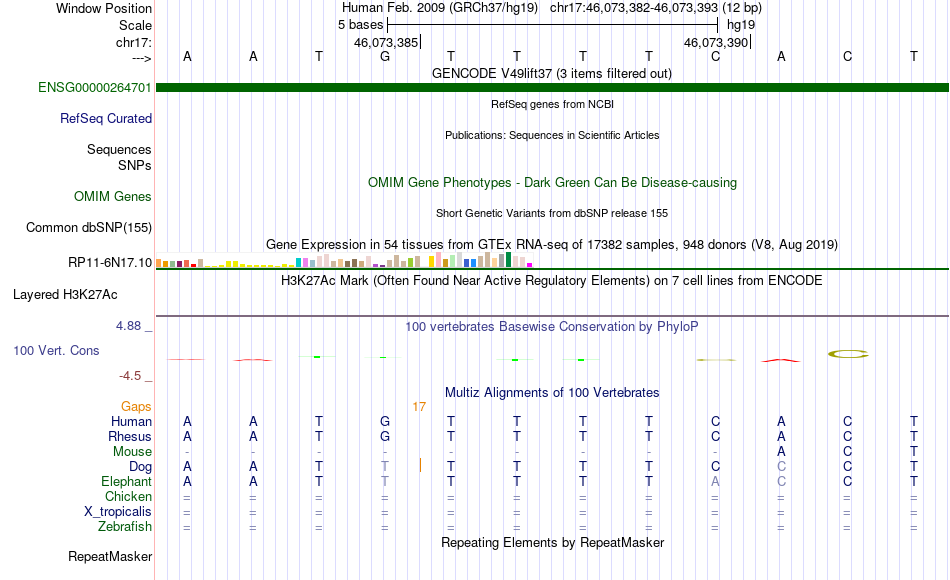Click the Scale label

click(136, 26)
